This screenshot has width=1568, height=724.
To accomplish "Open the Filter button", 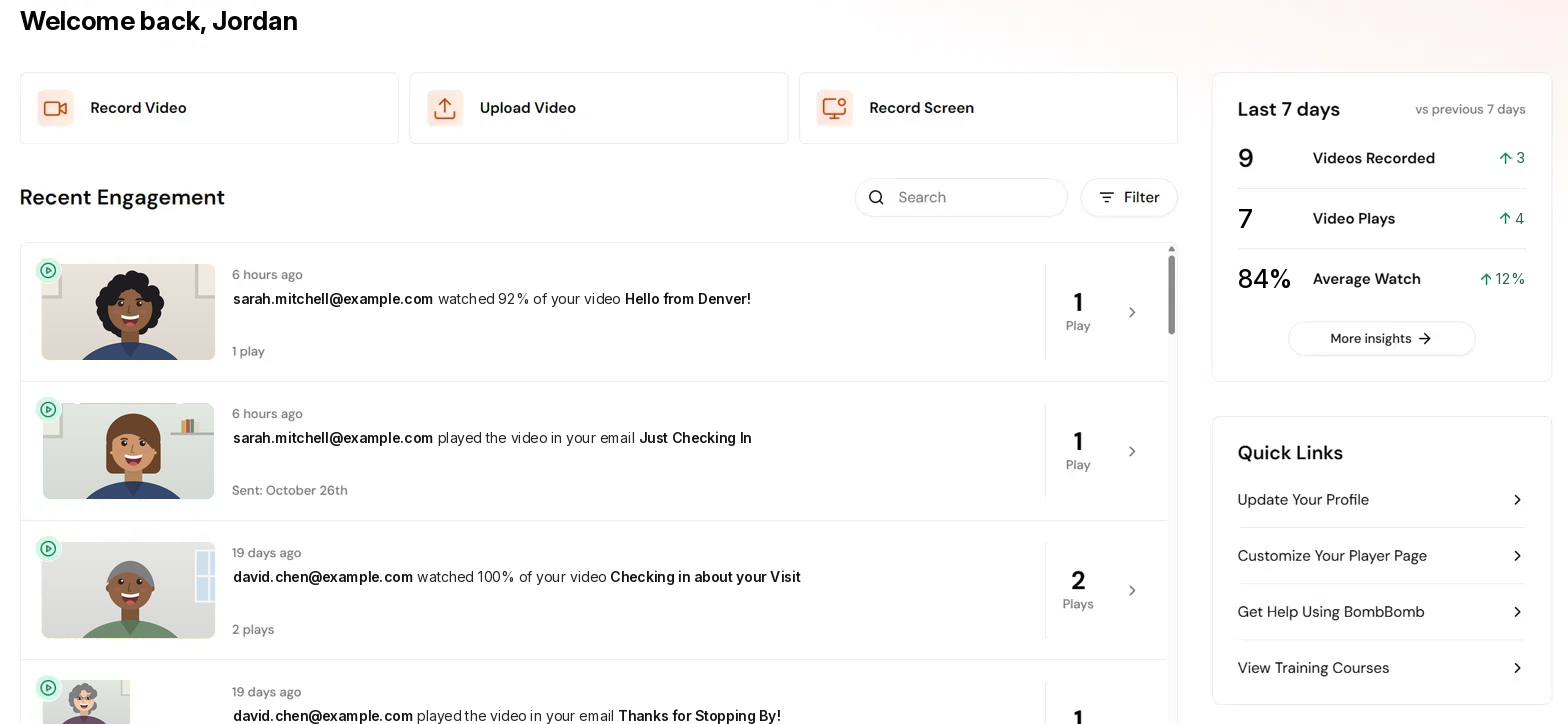I will coord(1129,198).
